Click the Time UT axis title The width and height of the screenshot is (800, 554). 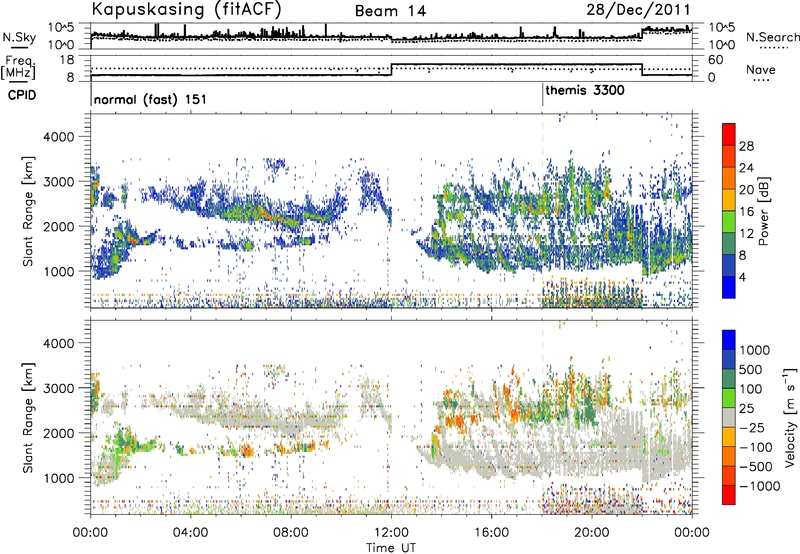[x=391, y=547]
